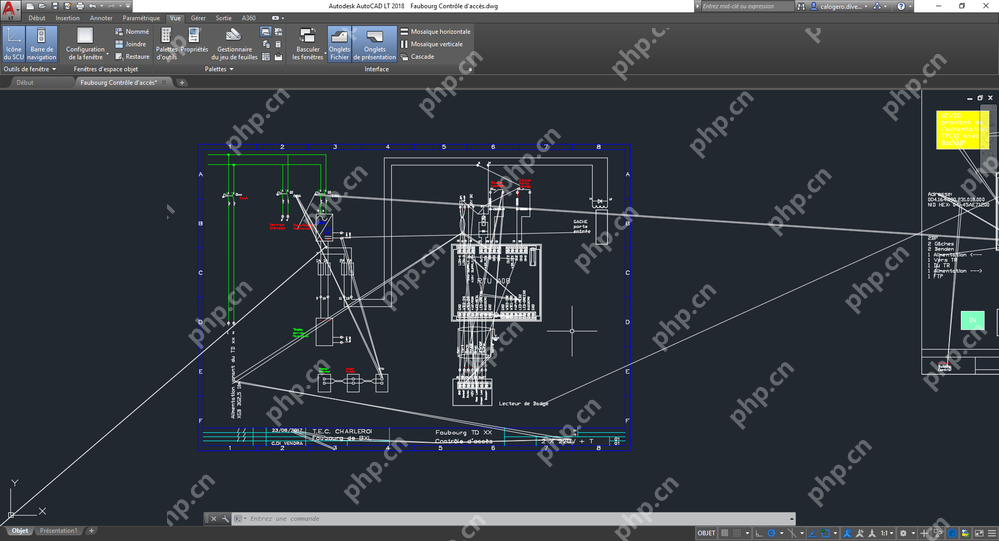The height and width of the screenshot is (541, 999).
Task: Click the status bar customization hamburger icon
Action: click(x=991, y=533)
